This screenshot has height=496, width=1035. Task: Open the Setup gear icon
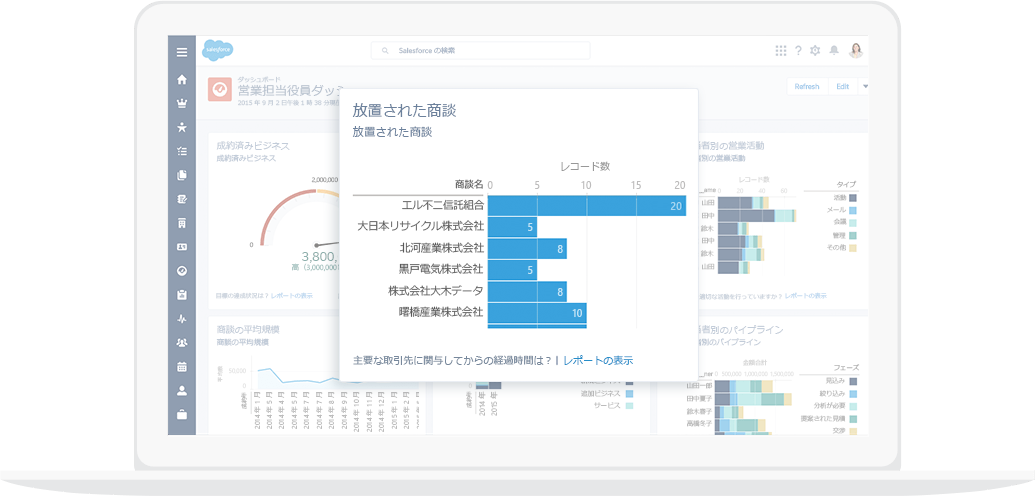[815, 51]
